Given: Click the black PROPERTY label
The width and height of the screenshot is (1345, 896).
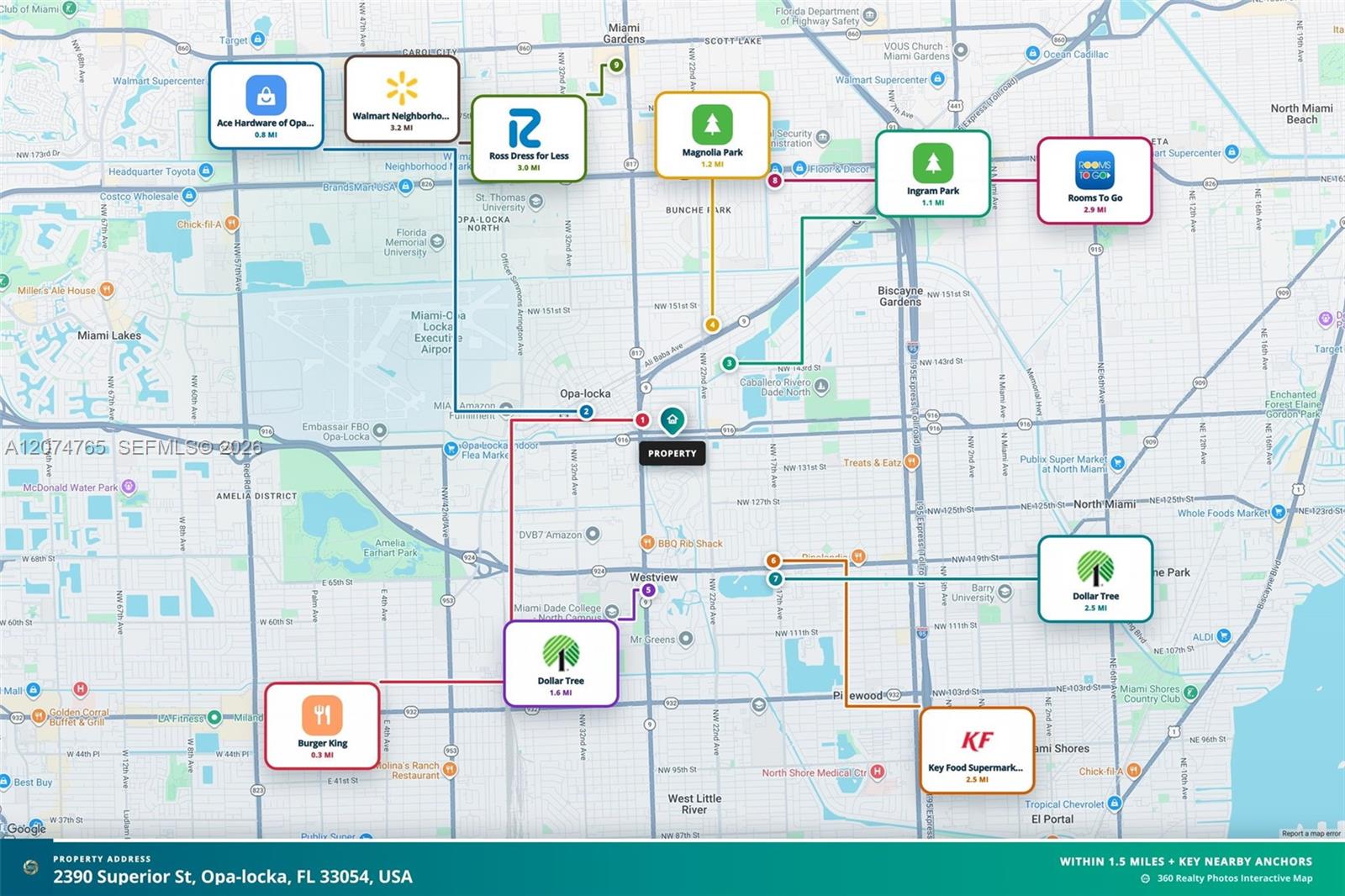Looking at the screenshot, I should click(x=672, y=453).
